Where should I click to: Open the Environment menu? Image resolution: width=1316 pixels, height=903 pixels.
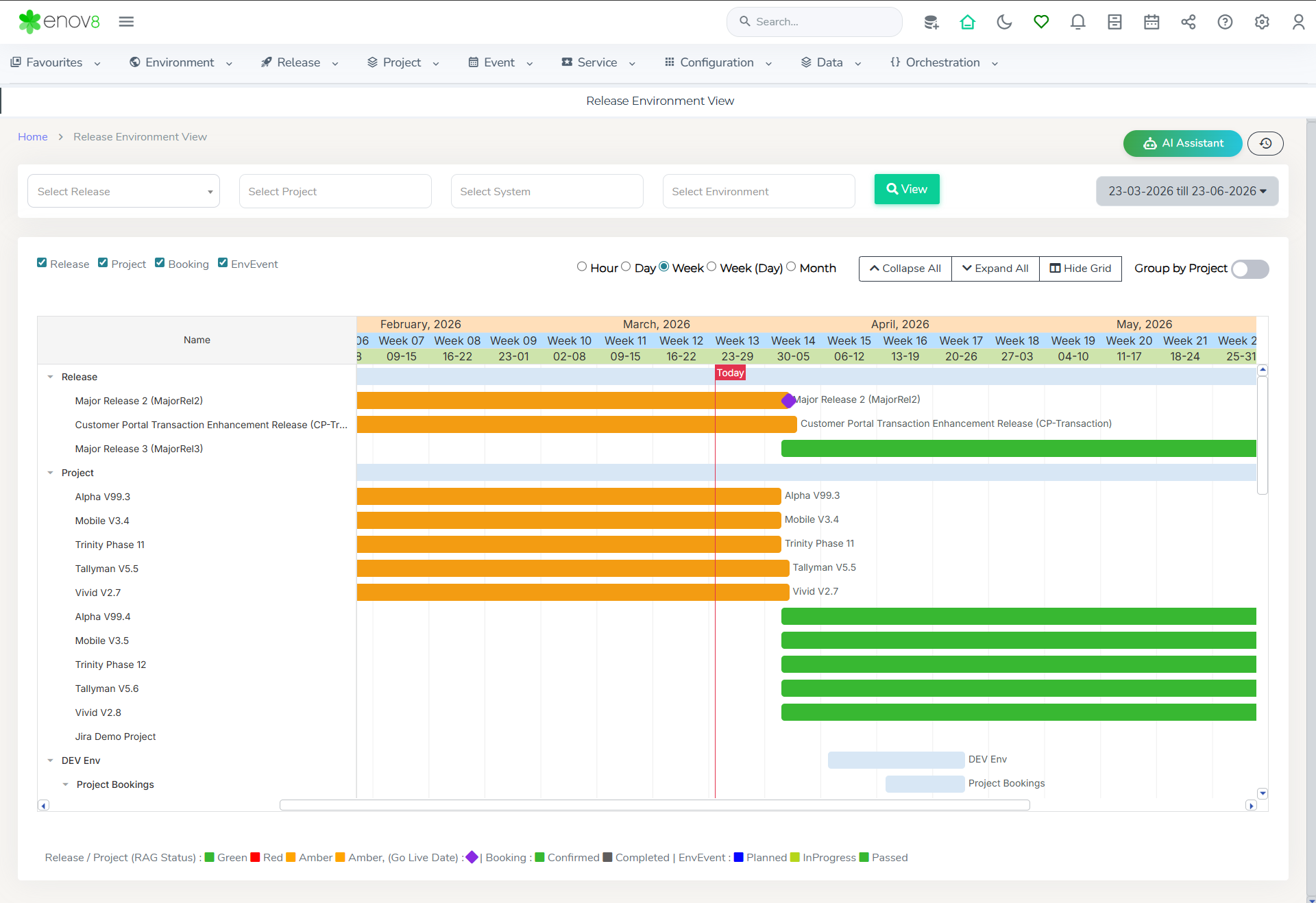pos(180,62)
